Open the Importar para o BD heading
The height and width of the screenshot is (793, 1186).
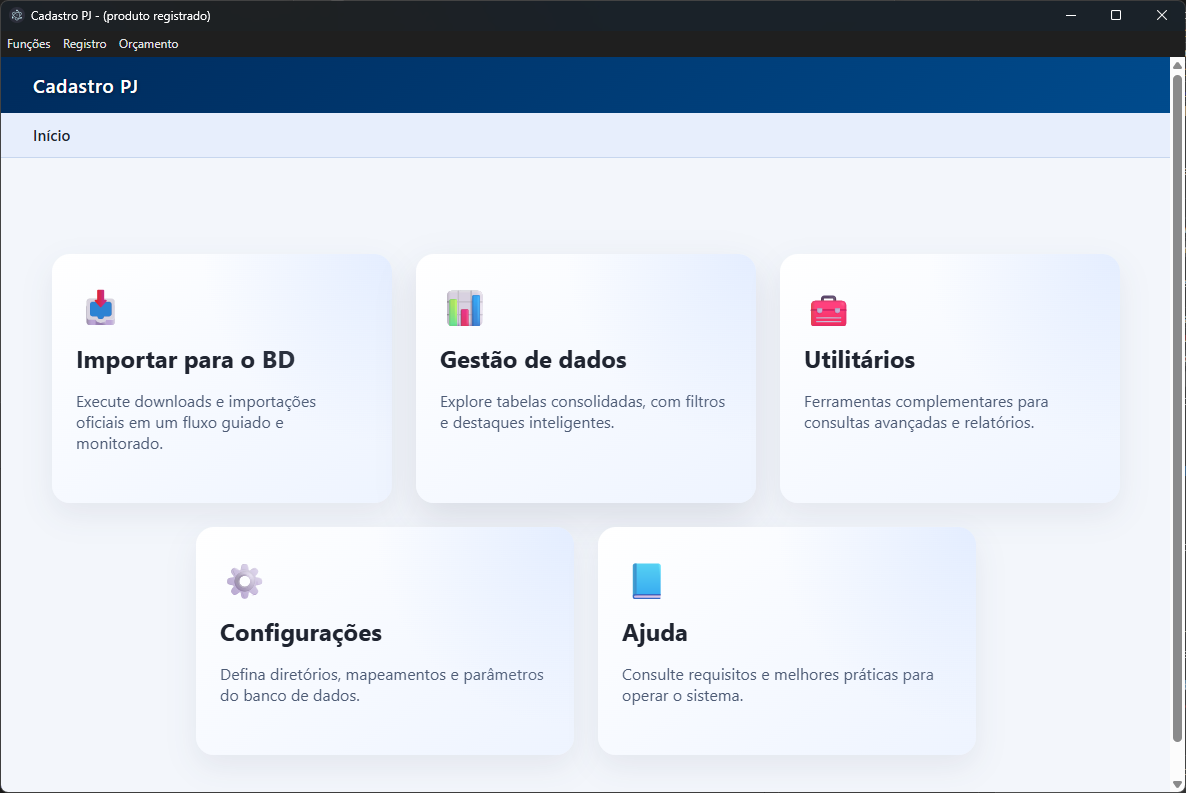click(185, 360)
